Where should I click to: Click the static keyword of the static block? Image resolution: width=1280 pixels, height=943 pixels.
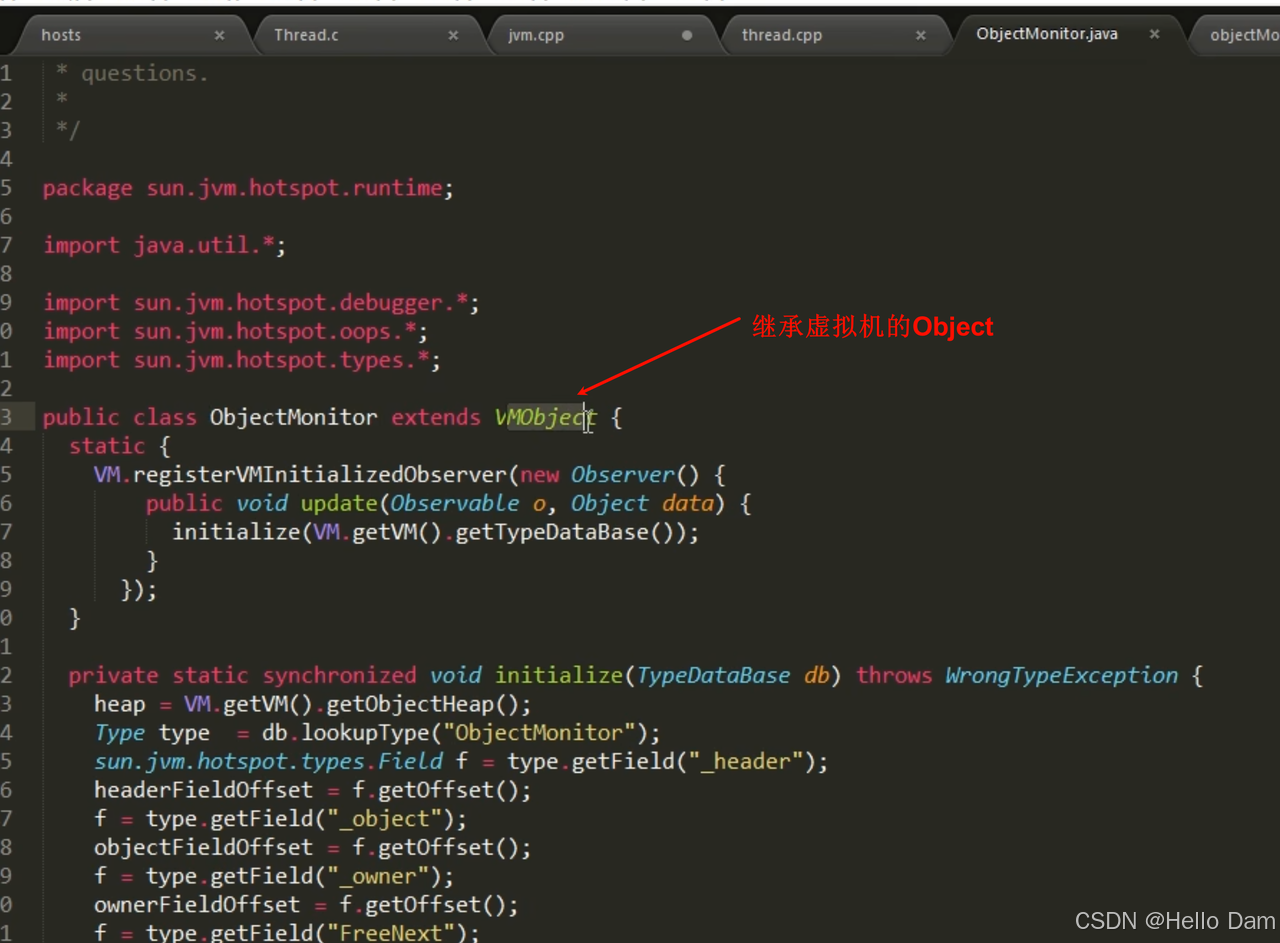coord(107,446)
